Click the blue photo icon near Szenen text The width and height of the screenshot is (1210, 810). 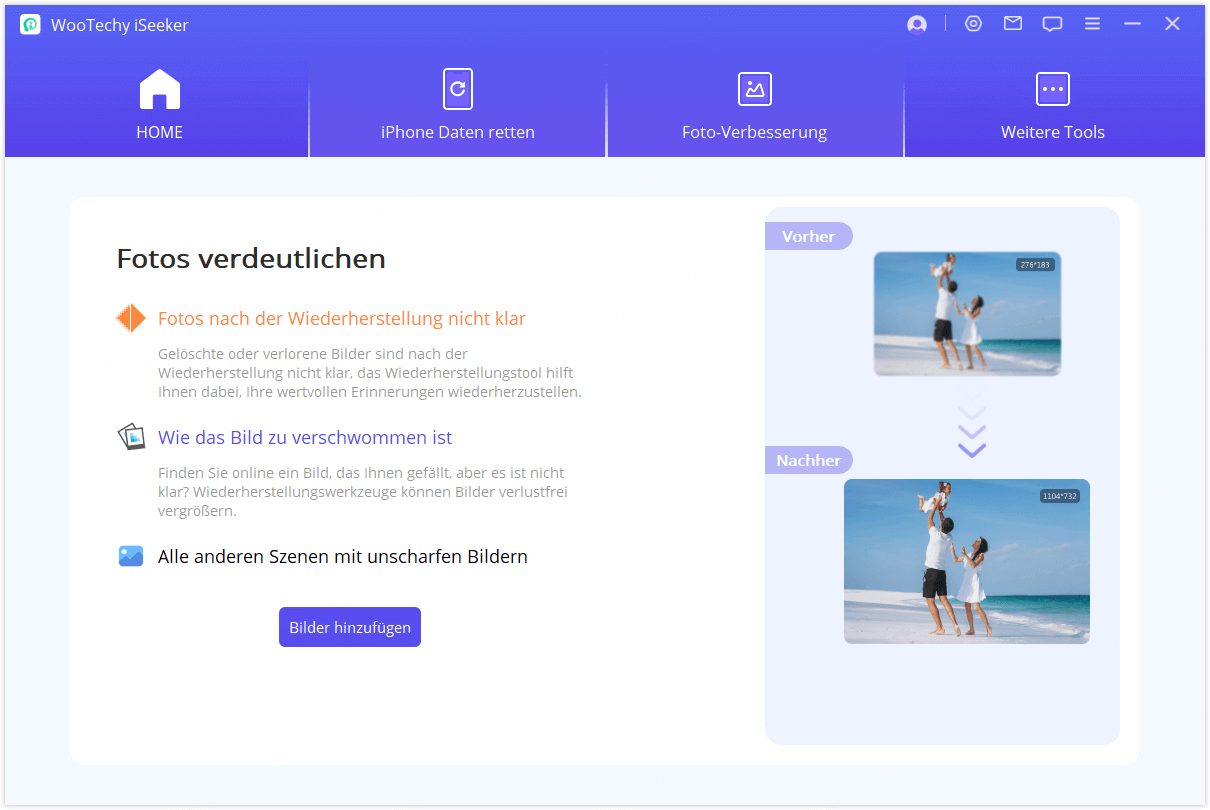[131, 555]
